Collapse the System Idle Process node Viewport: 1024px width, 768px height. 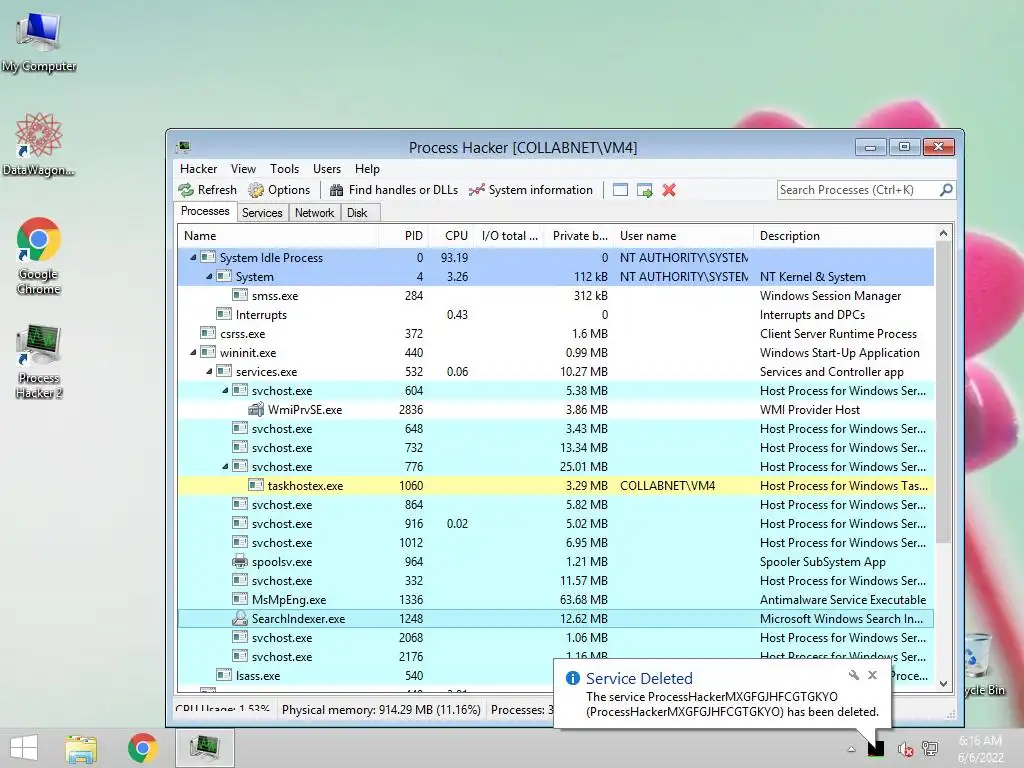click(x=193, y=258)
